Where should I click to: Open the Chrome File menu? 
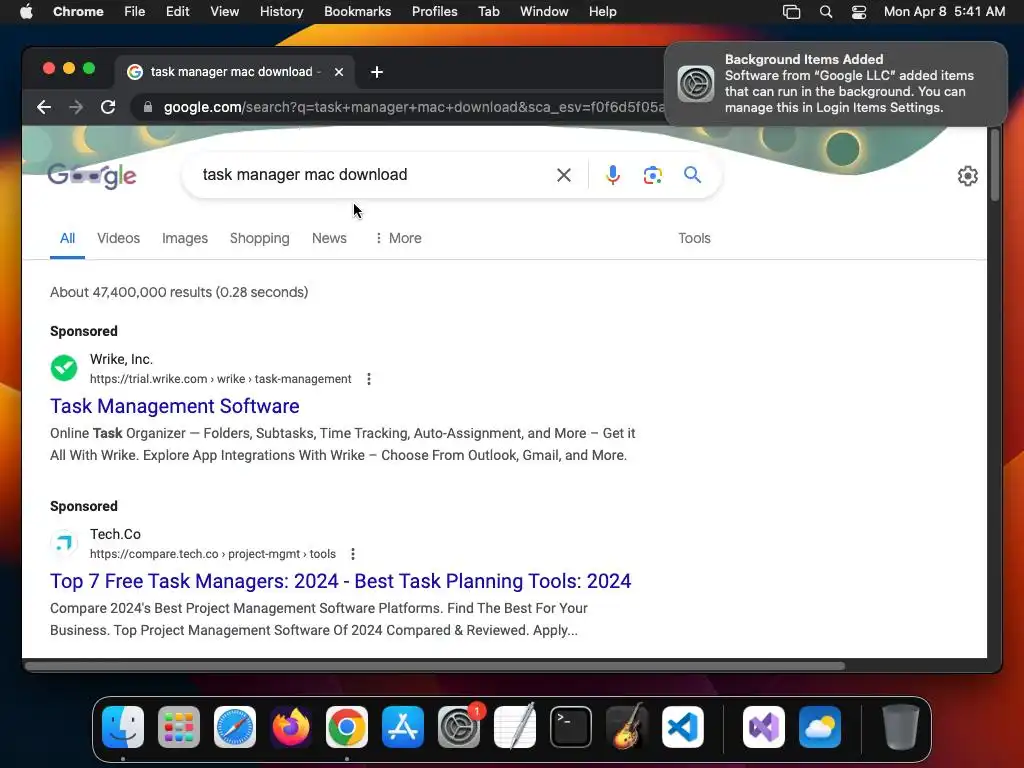pos(135,12)
